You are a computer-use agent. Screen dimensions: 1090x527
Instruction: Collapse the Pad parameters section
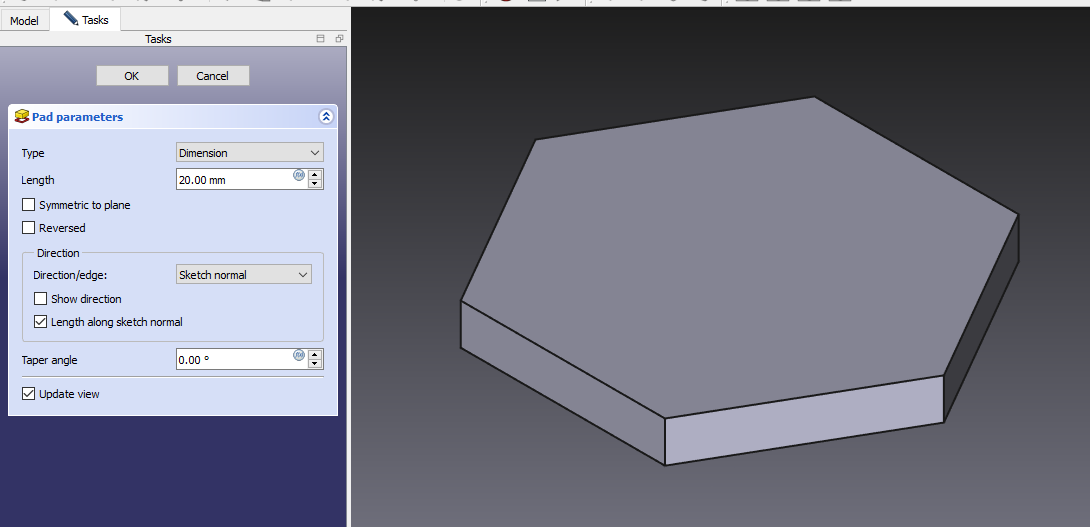326,117
